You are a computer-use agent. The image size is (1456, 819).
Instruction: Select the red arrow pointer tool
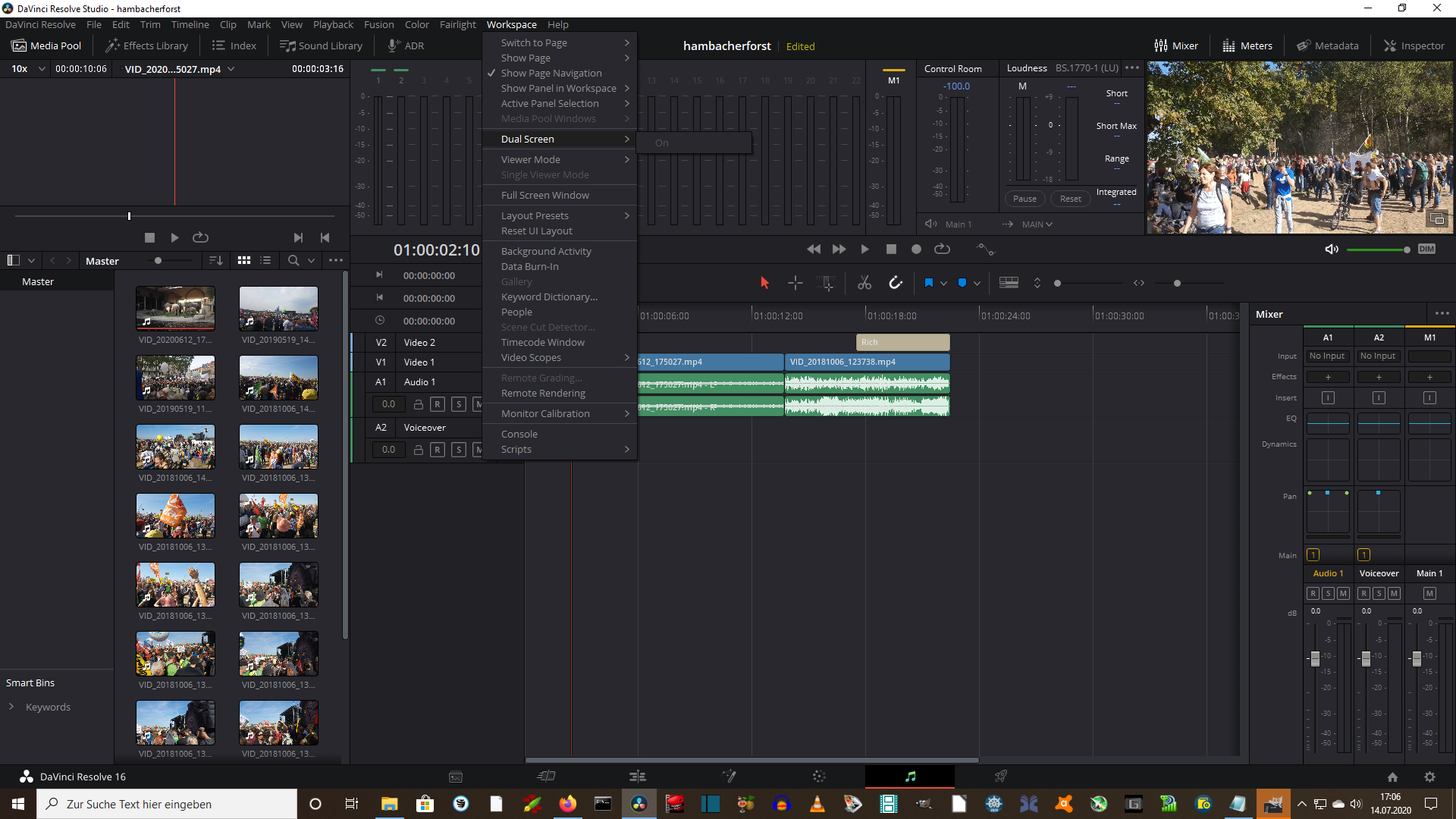764,283
